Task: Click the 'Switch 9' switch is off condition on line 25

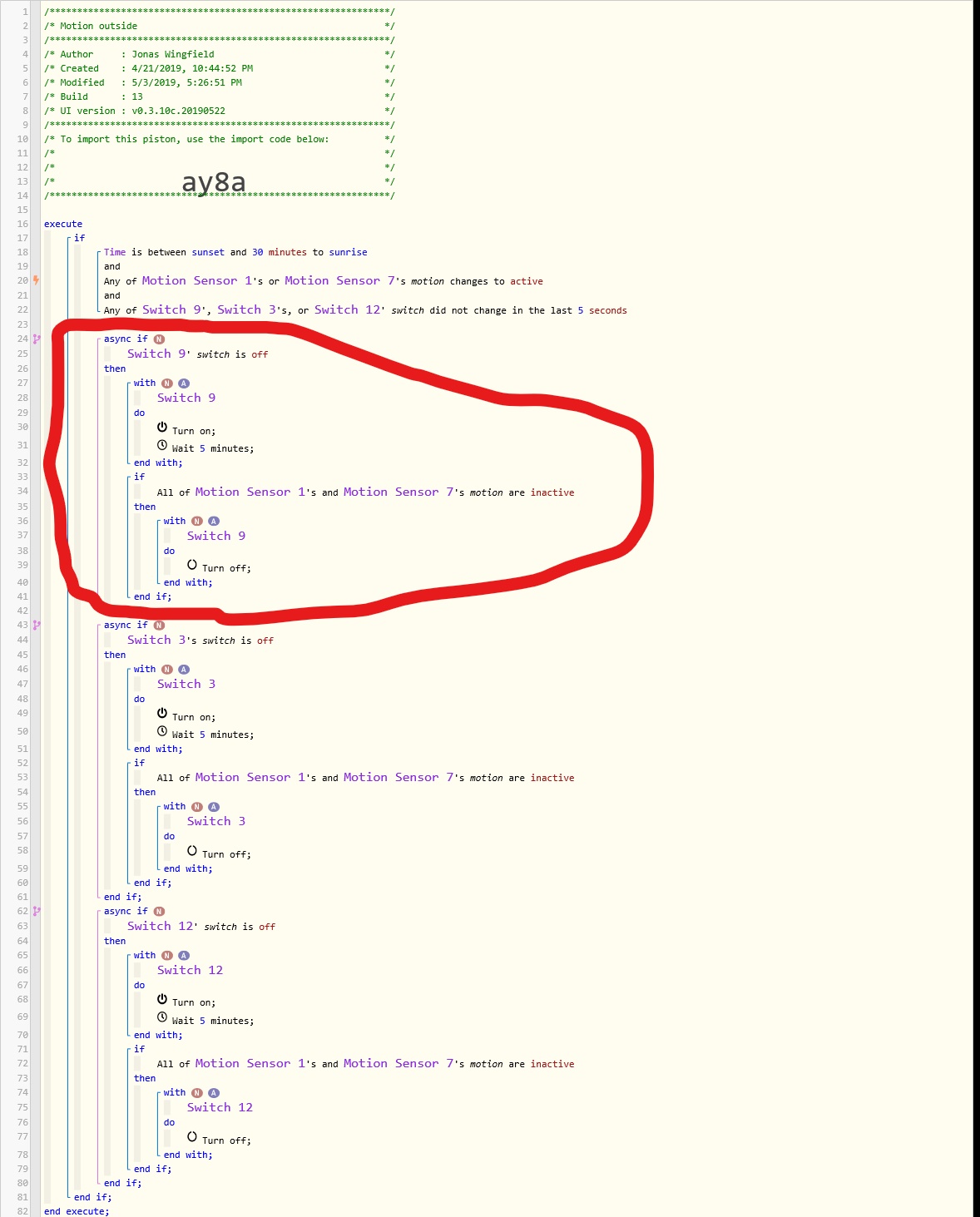Action: [197, 354]
